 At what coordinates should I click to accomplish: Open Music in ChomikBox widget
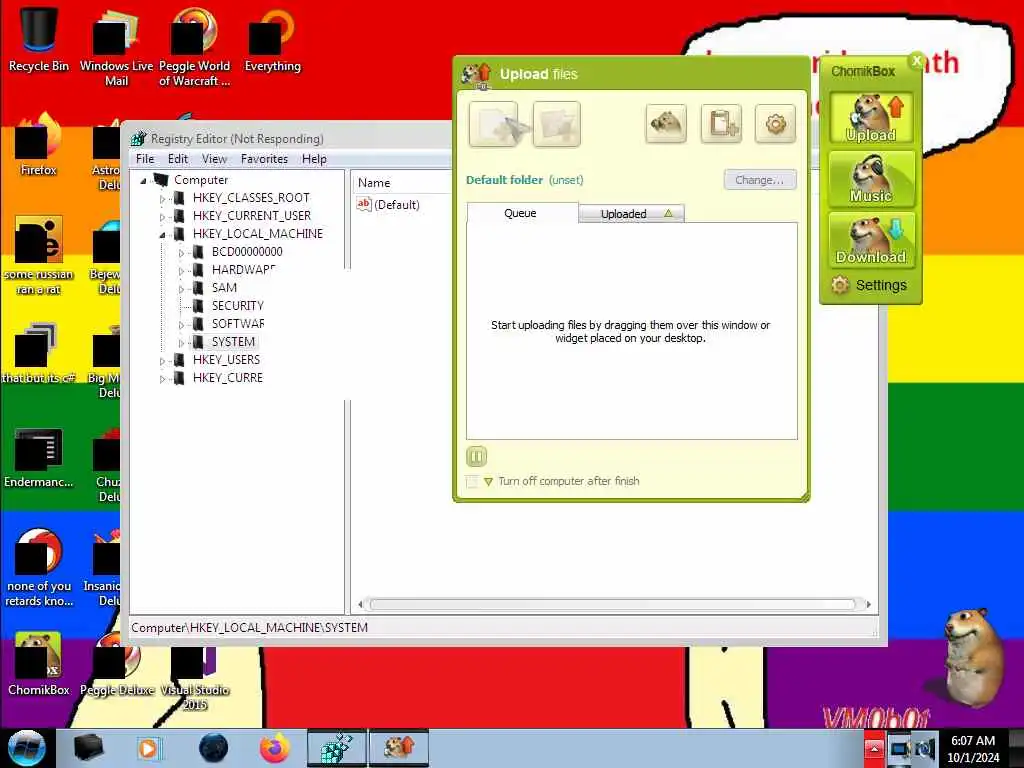[871, 179]
